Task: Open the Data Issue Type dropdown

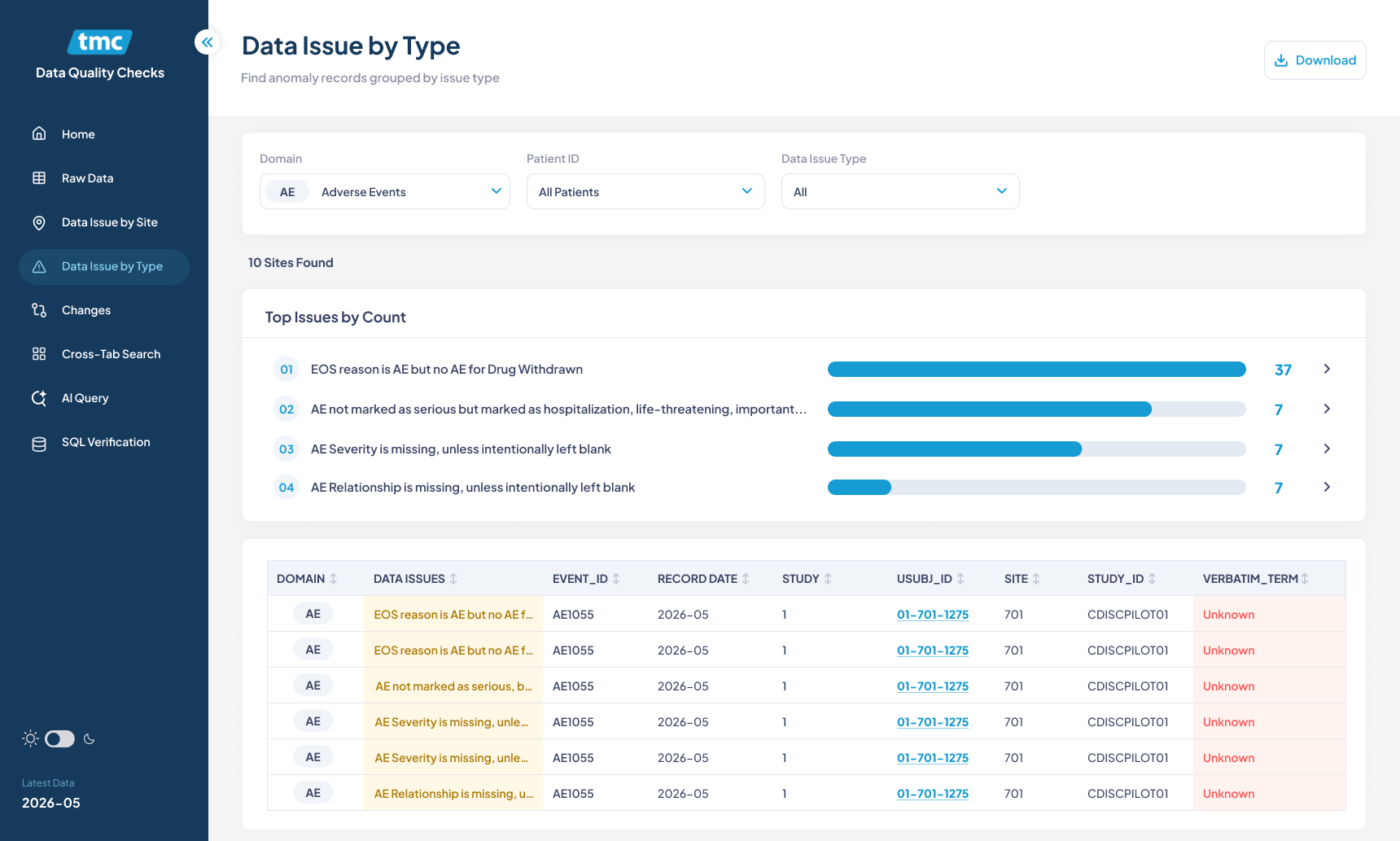Action: [900, 191]
